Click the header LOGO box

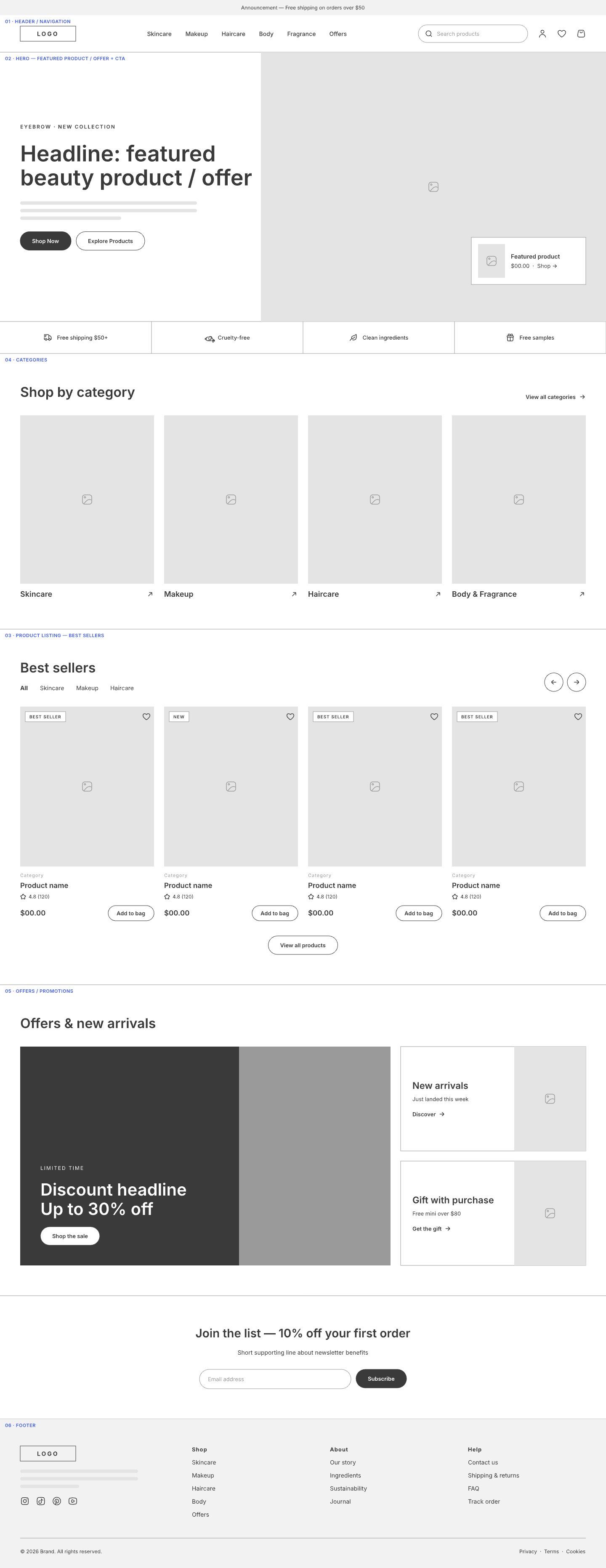[48, 34]
